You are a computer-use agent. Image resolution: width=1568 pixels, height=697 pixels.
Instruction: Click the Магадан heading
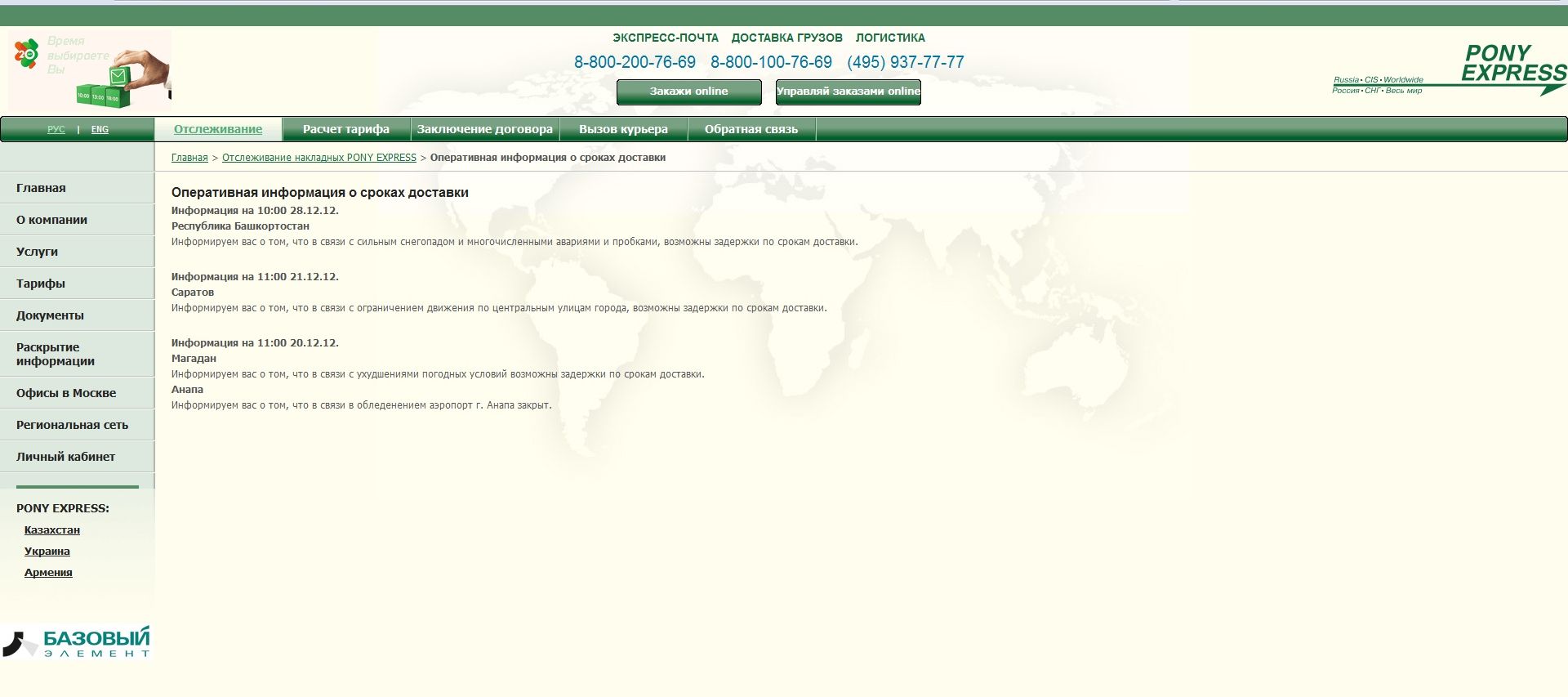click(194, 359)
